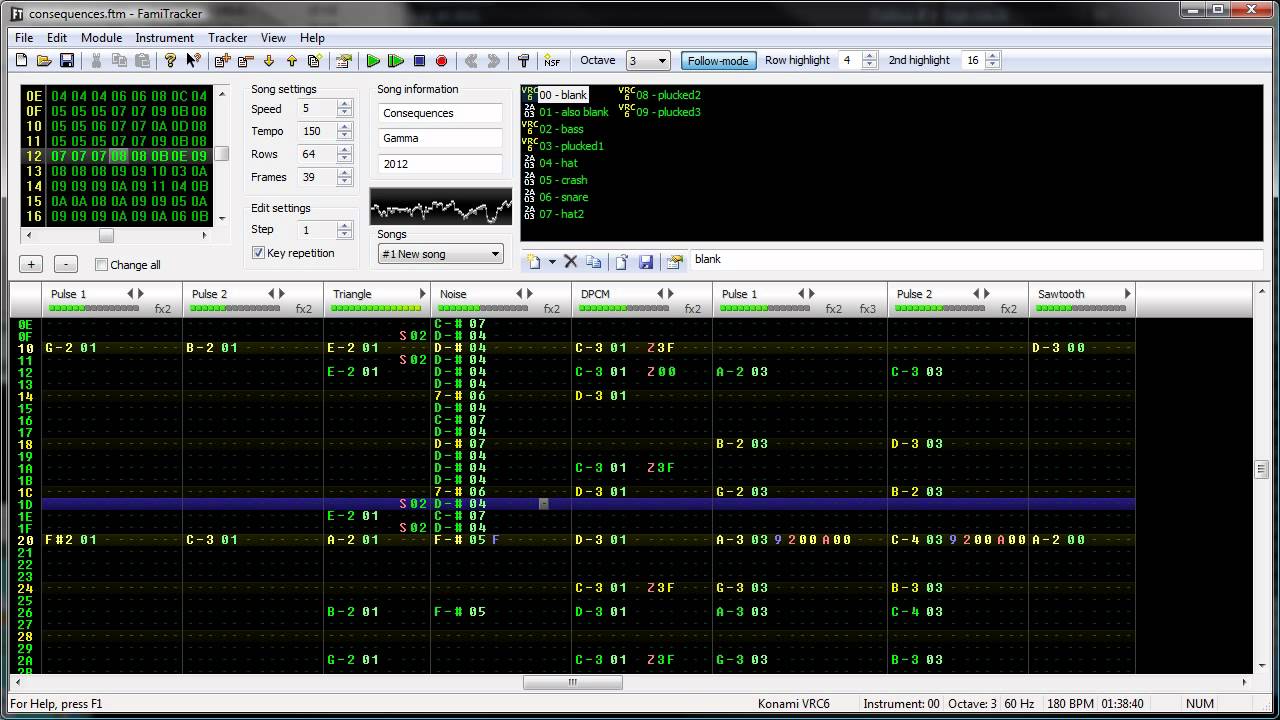Open the Help menu
The image size is (1280, 720).
[312, 38]
